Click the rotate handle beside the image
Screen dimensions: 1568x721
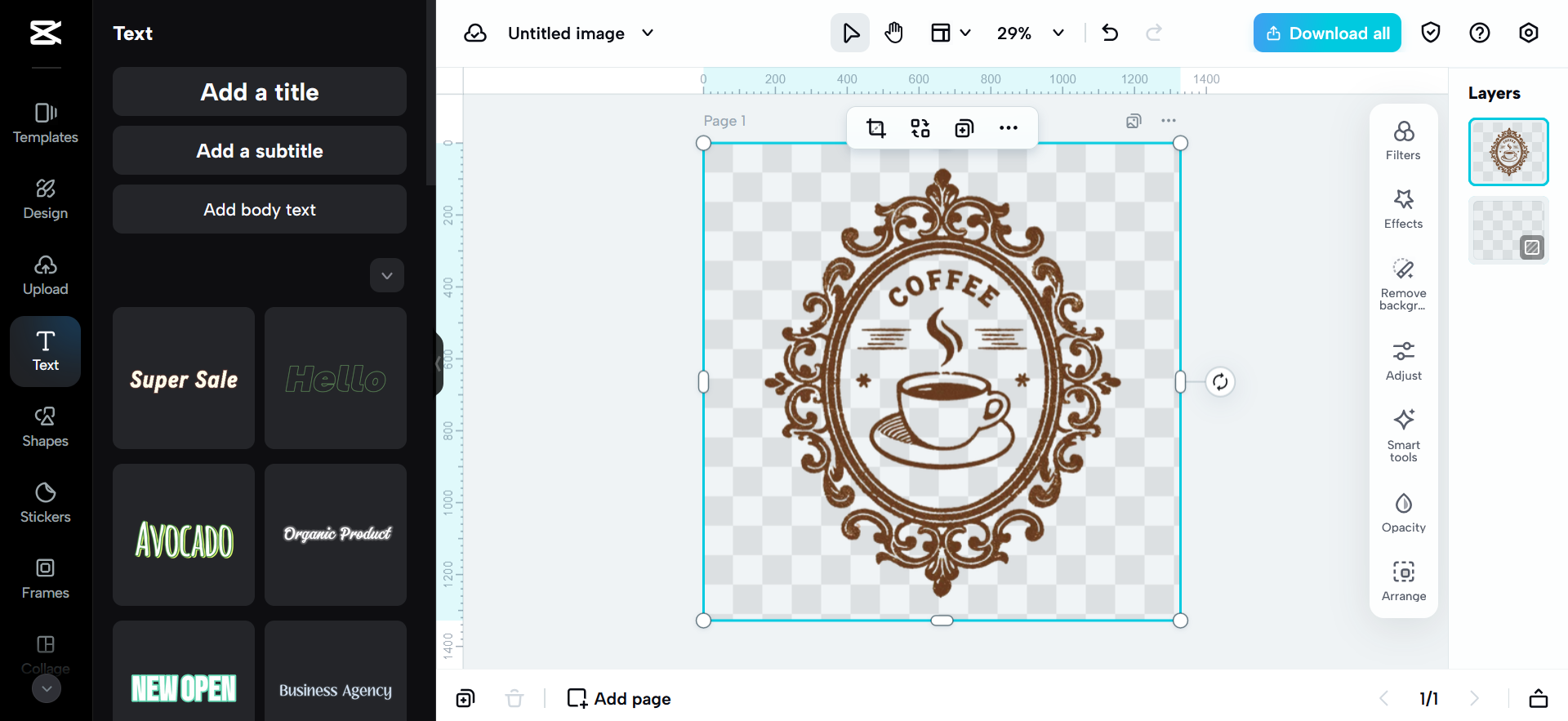(1220, 382)
